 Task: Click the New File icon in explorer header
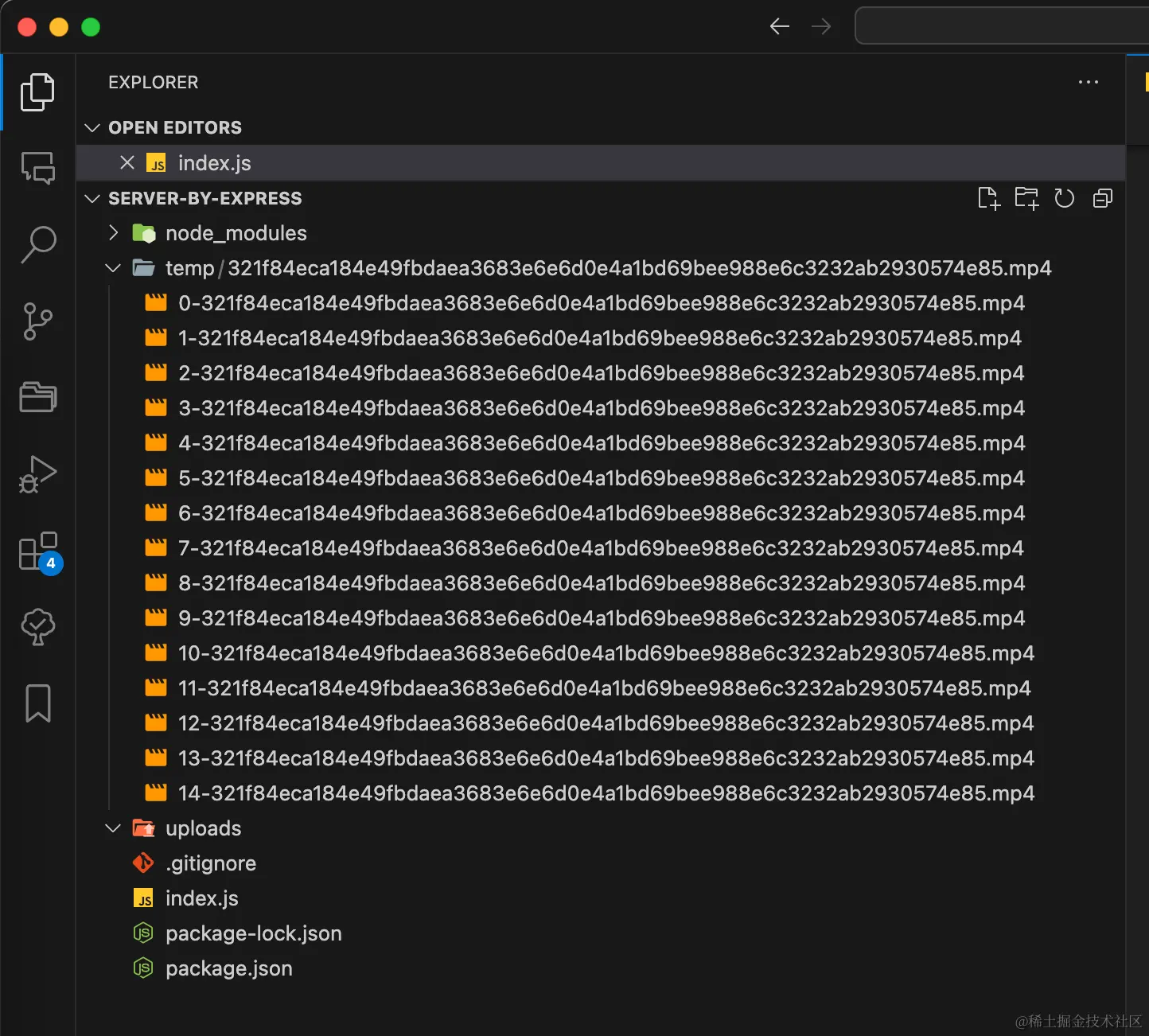coord(988,198)
